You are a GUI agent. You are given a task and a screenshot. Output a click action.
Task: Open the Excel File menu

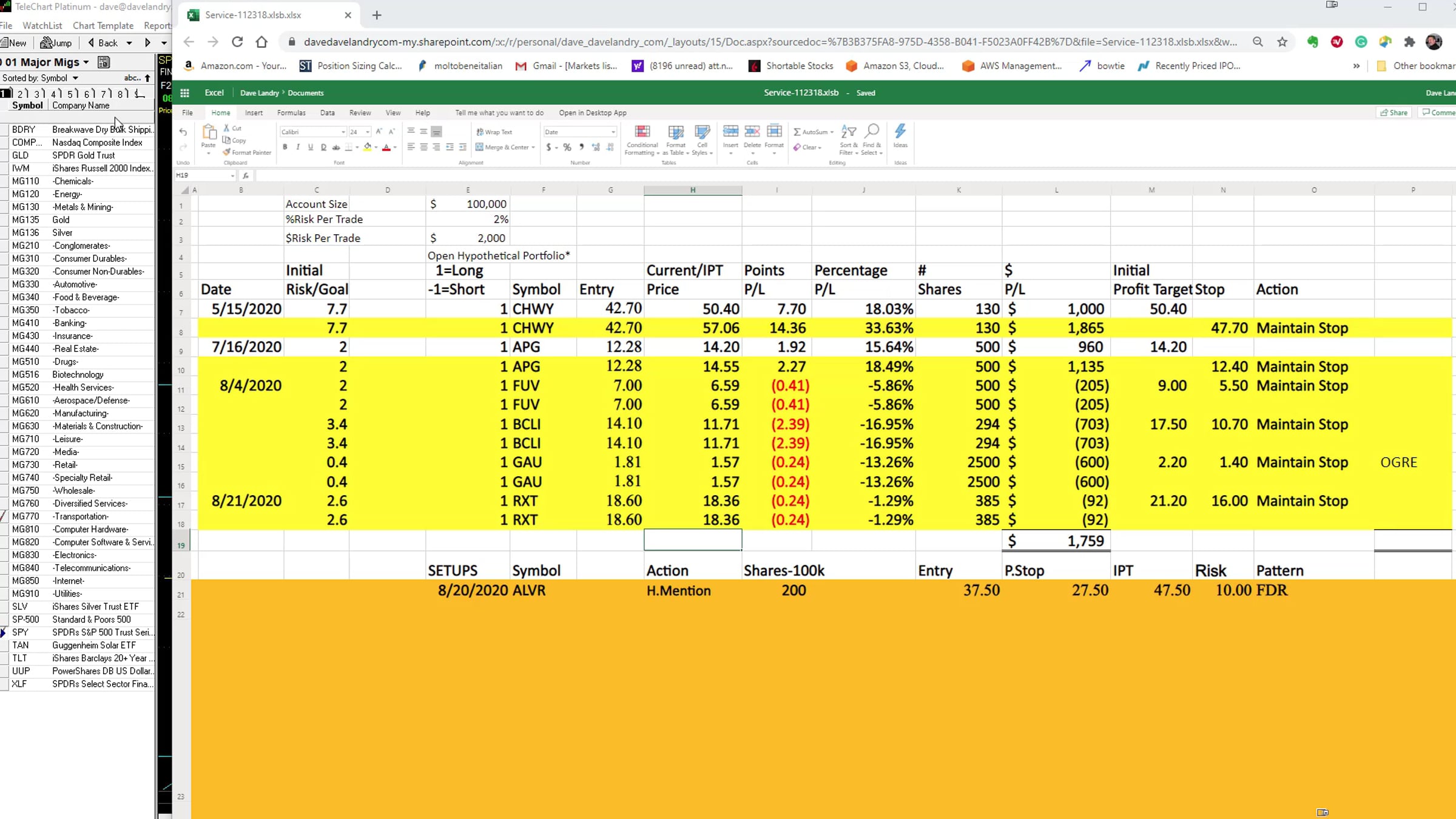click(187, 113)
